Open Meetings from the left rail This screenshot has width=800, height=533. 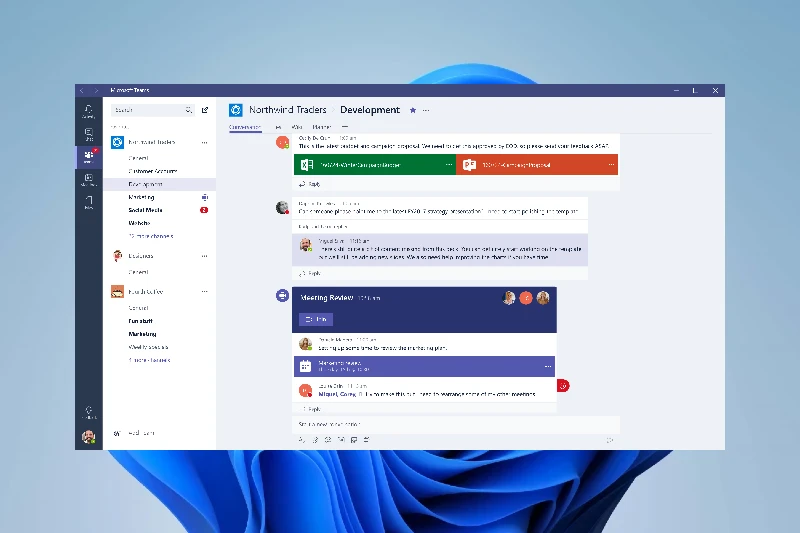tap(89, 180)
